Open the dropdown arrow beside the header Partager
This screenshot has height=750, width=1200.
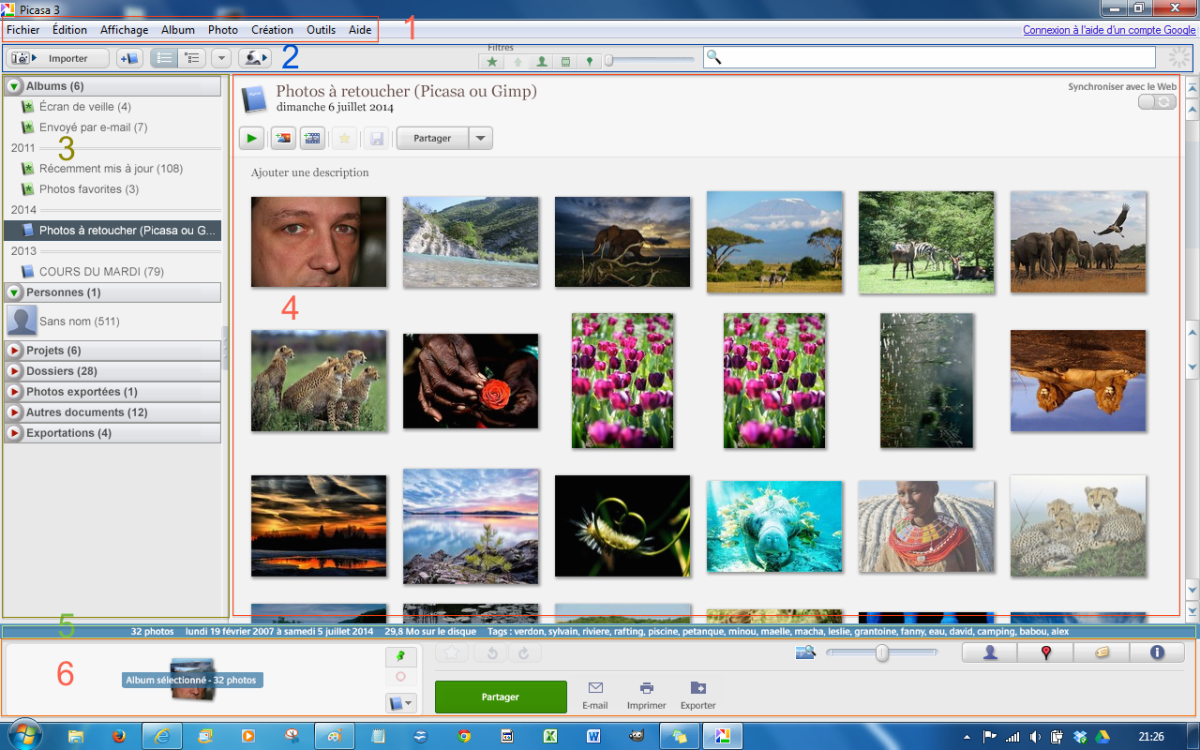(481, 138)
